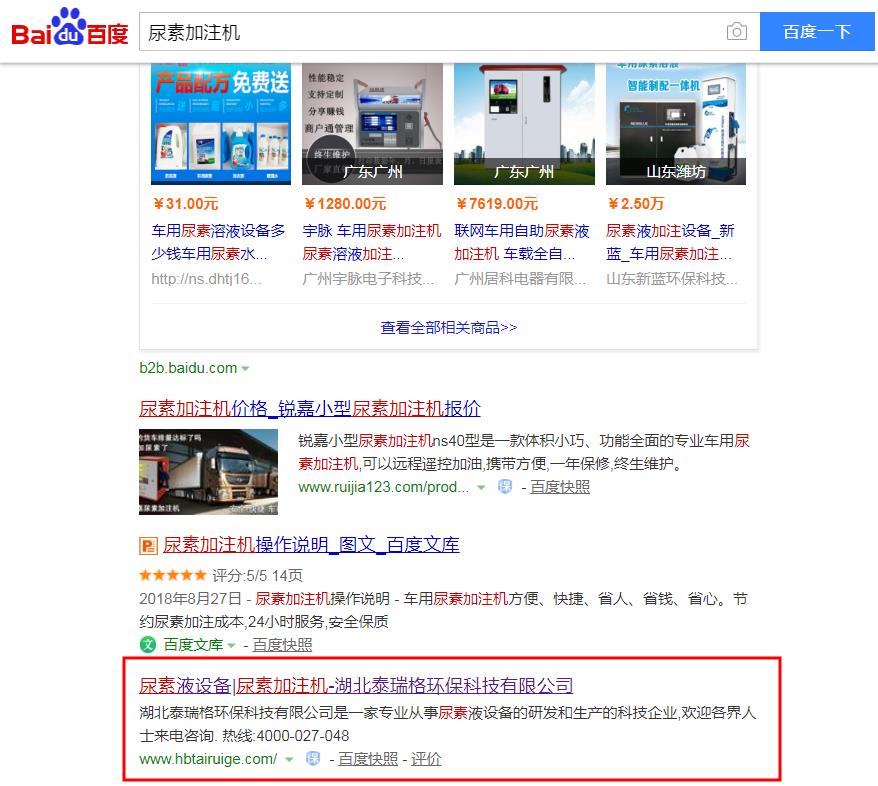Click www.hbtairuige.com/ URL text
The height and width of the screenshot is (786, 878).
click(208, 759)
